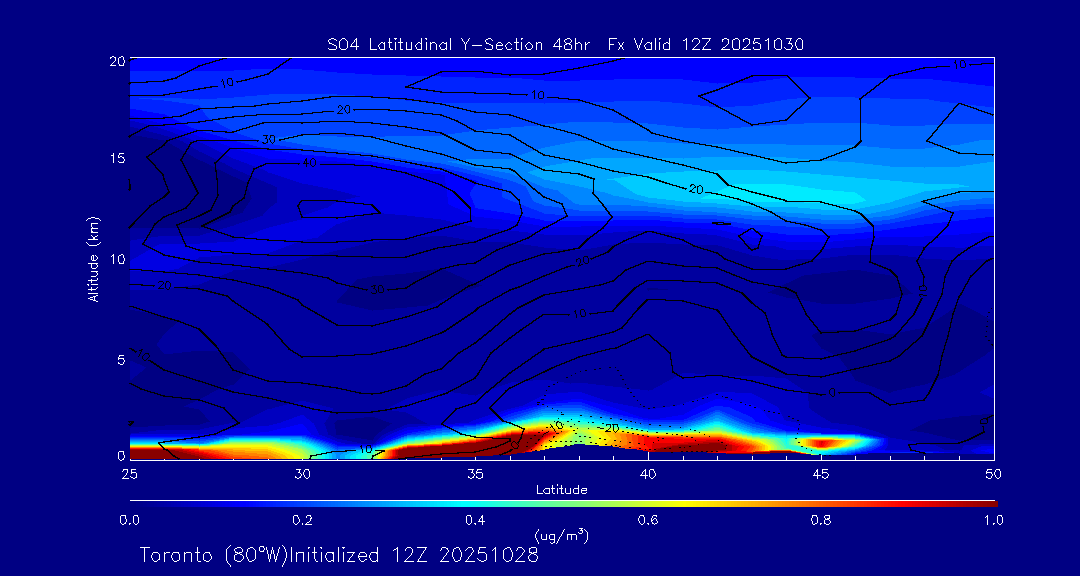Click the dotted contour label "-20"
This screenshot has height=576, width=1080.
[608, 428]
